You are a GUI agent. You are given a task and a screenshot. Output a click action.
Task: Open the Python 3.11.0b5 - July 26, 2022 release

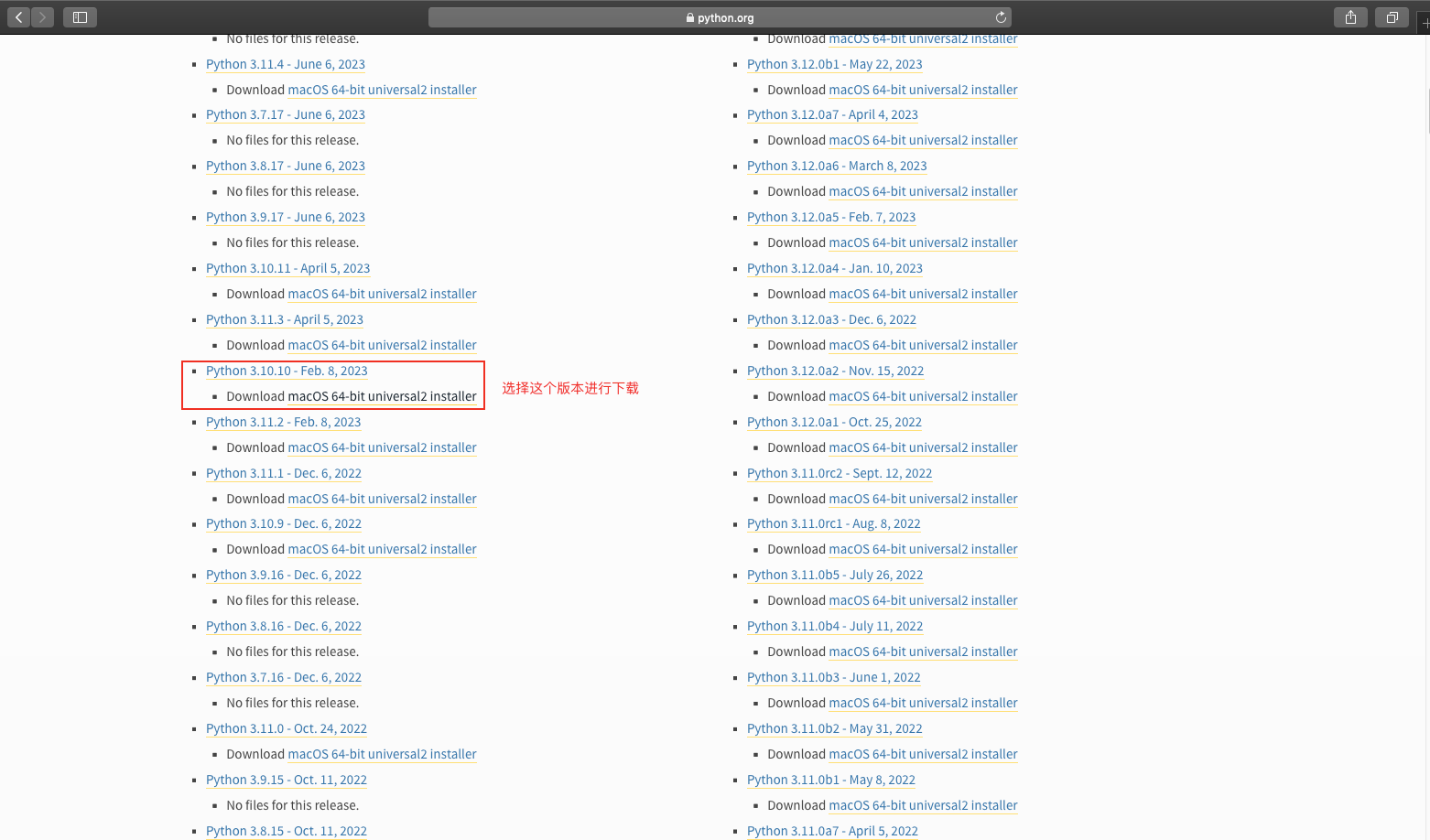pyautogui.click(x=835, y=575)
